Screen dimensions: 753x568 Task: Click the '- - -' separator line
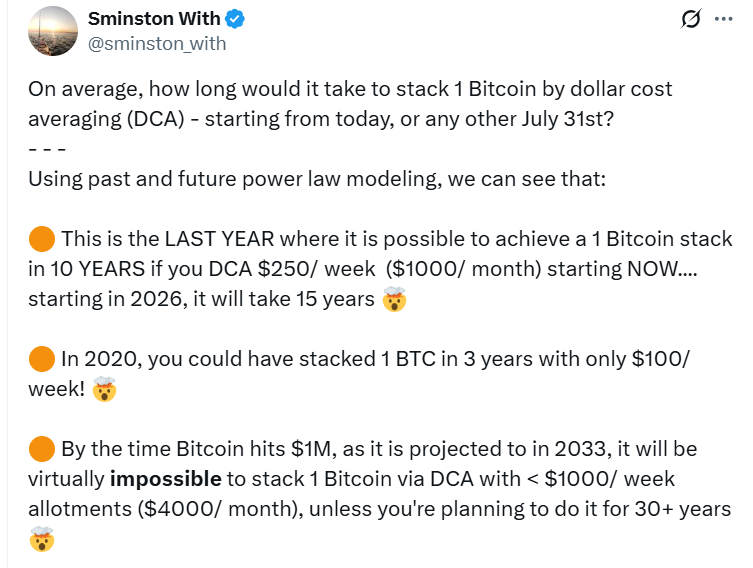(47, 149)
